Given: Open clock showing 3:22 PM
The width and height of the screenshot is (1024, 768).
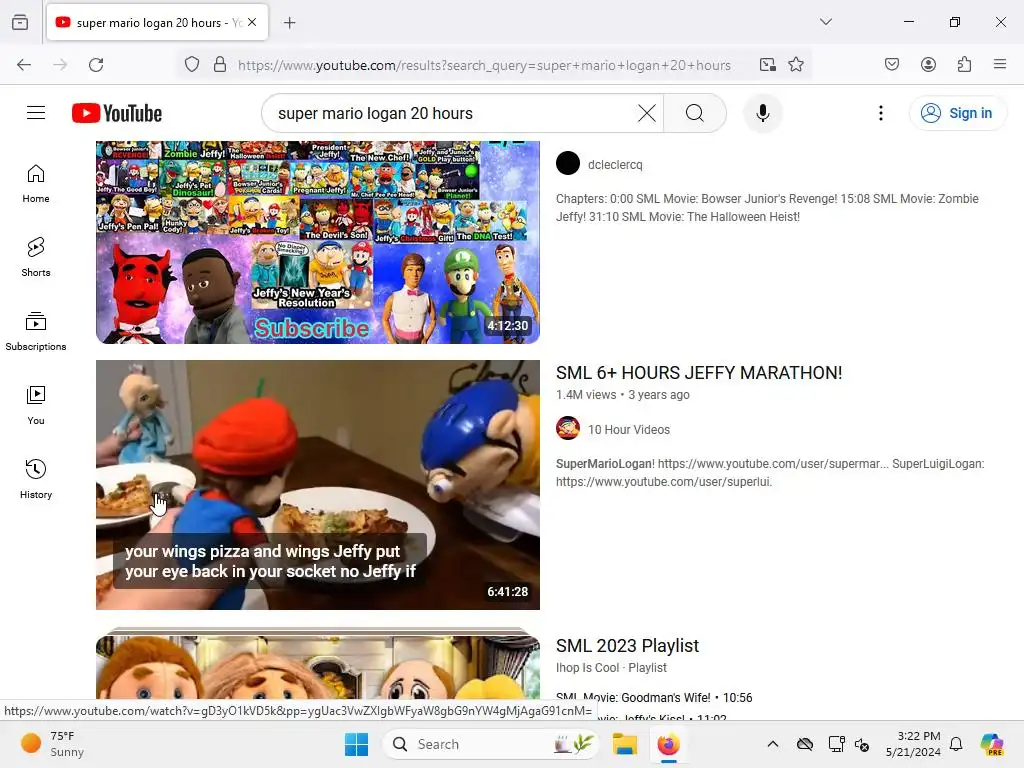Looking at the screenshot, I should (x=913, y=744).
